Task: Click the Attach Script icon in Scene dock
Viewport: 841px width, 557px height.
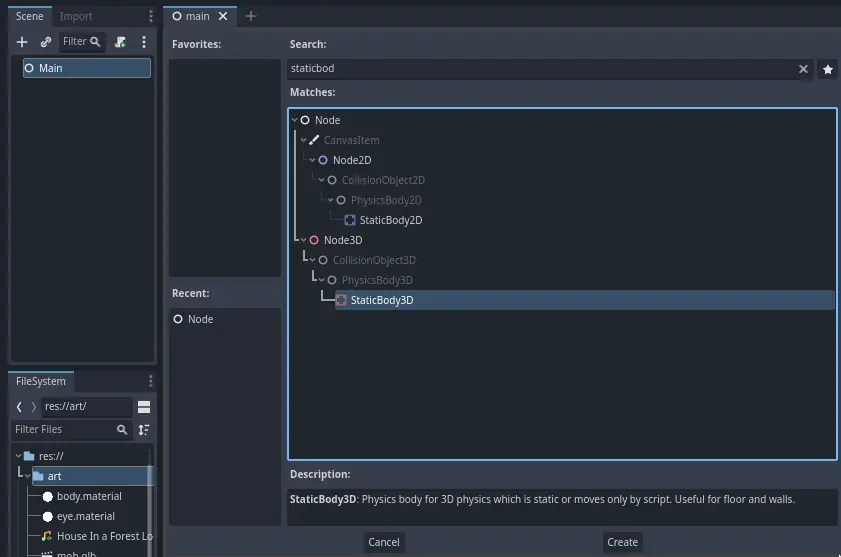Action: (x=121, y=42)
